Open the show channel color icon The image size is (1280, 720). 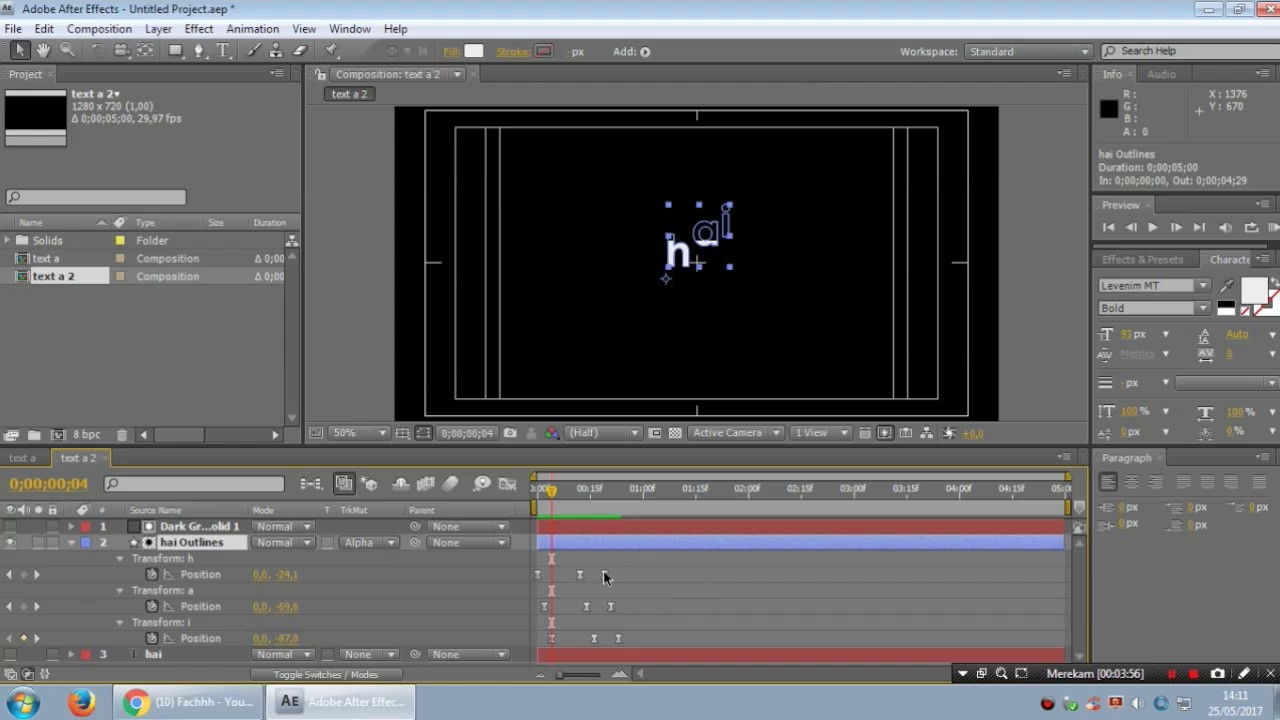click(x=551, y=433)
